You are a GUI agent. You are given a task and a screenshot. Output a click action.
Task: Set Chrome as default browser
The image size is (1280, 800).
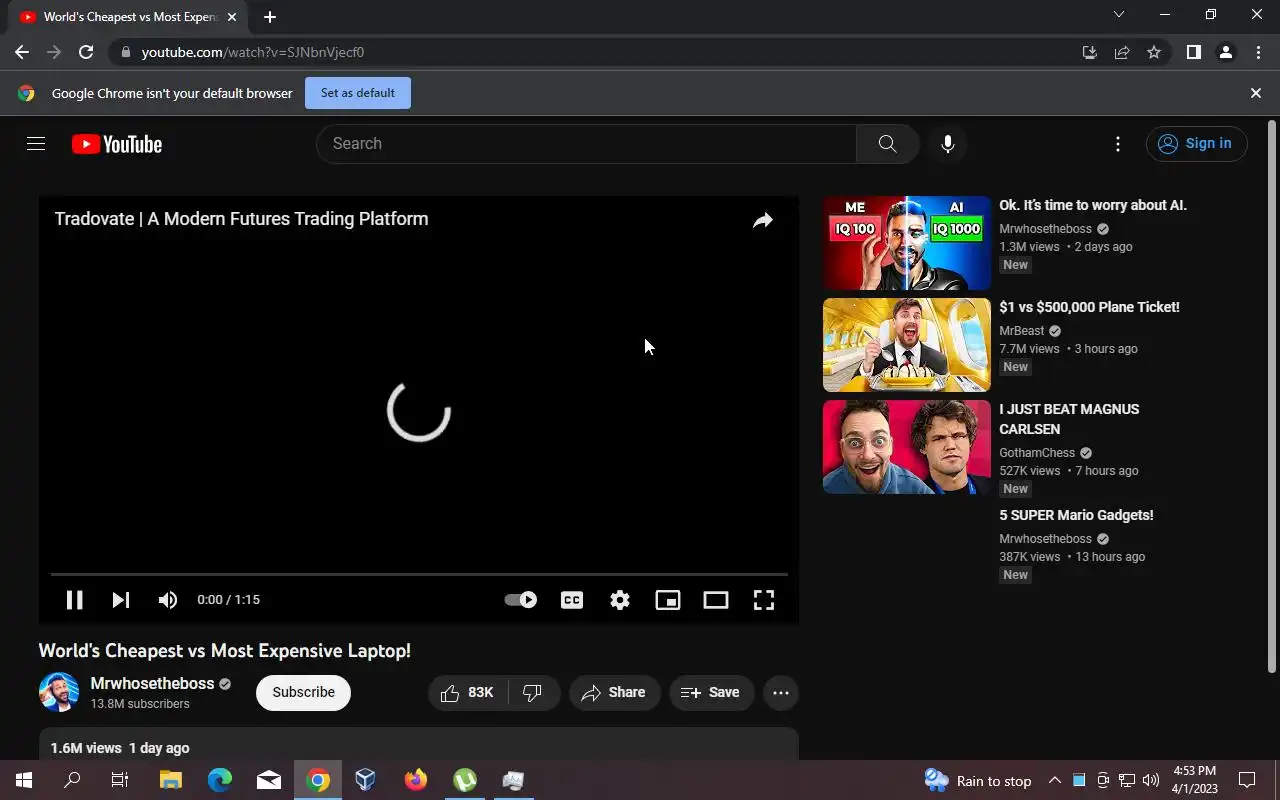358,93
